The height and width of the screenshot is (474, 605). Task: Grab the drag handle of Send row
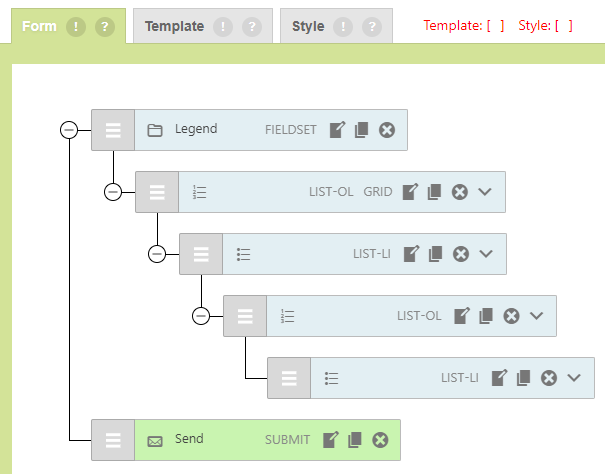pos(113,440)
